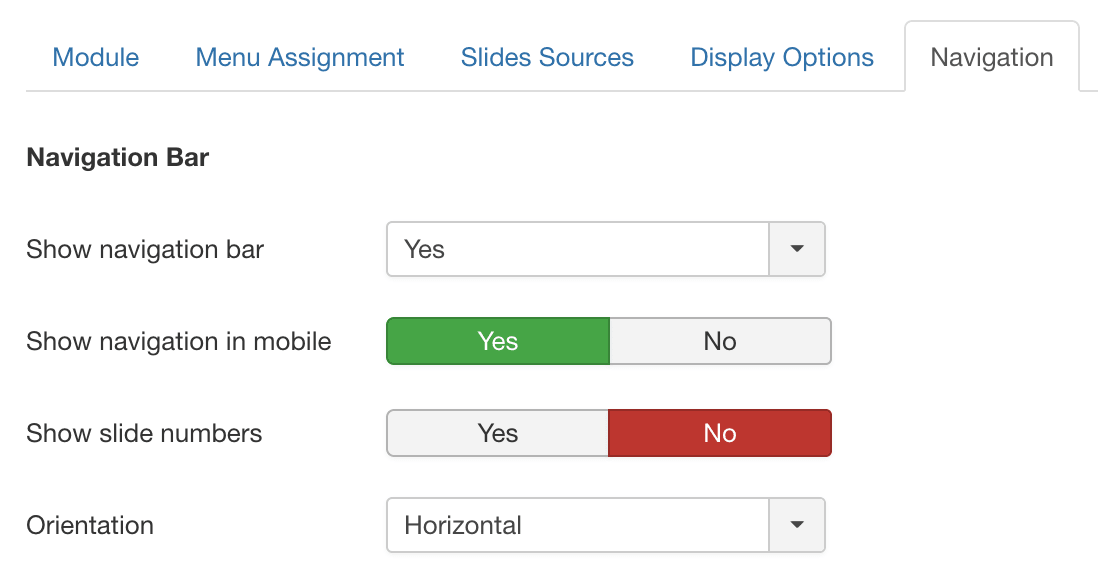Open the Module tab

coord(96,57)
